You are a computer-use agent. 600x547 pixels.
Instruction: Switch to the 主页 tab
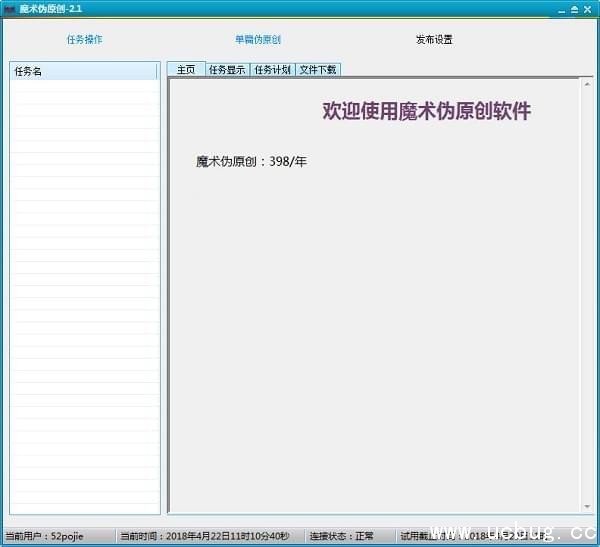pos(185,70)
